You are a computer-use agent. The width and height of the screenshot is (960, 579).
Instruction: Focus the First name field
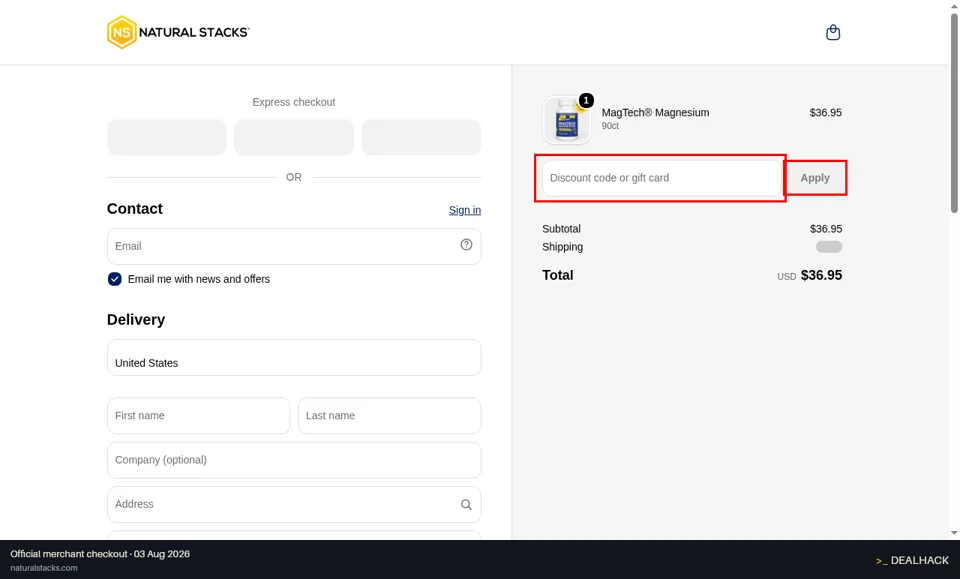198,416
